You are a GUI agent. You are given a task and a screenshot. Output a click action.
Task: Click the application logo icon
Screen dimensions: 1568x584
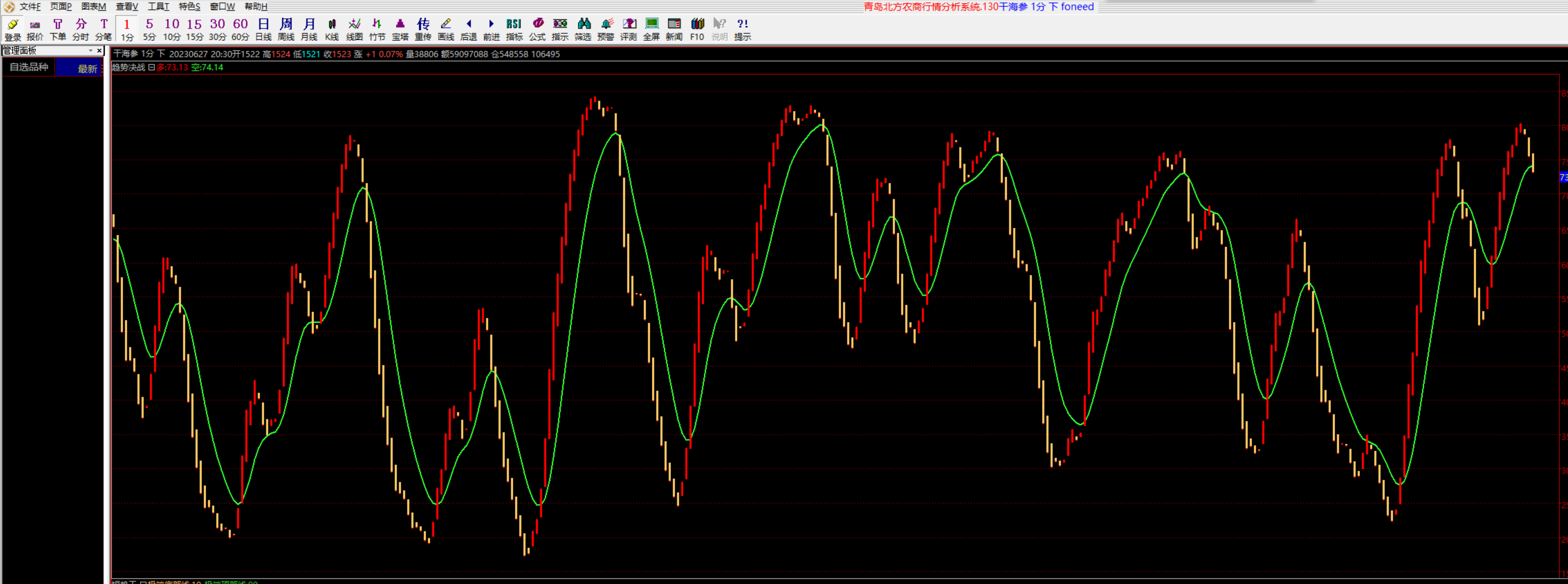point(8,7)
